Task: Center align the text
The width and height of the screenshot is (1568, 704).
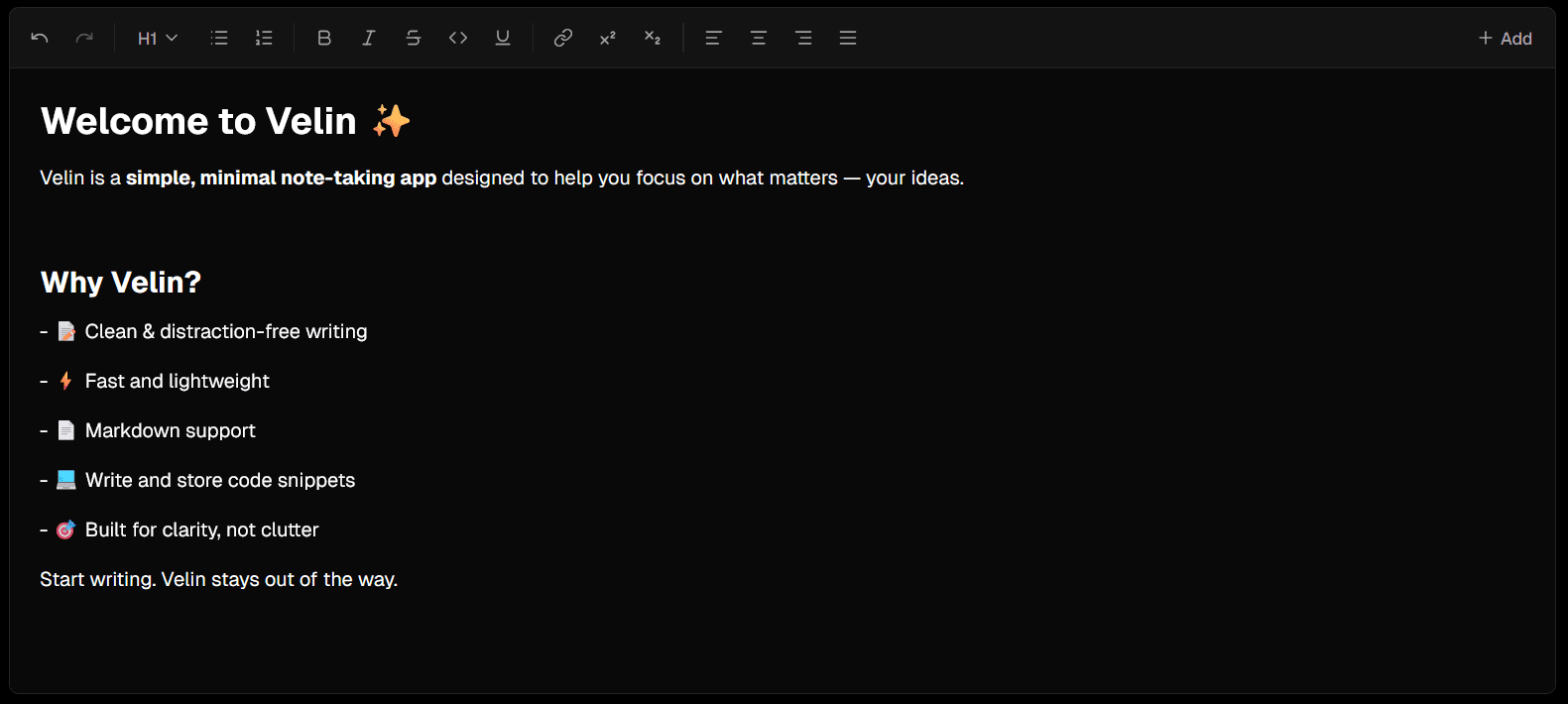Action: click(759, 38)
